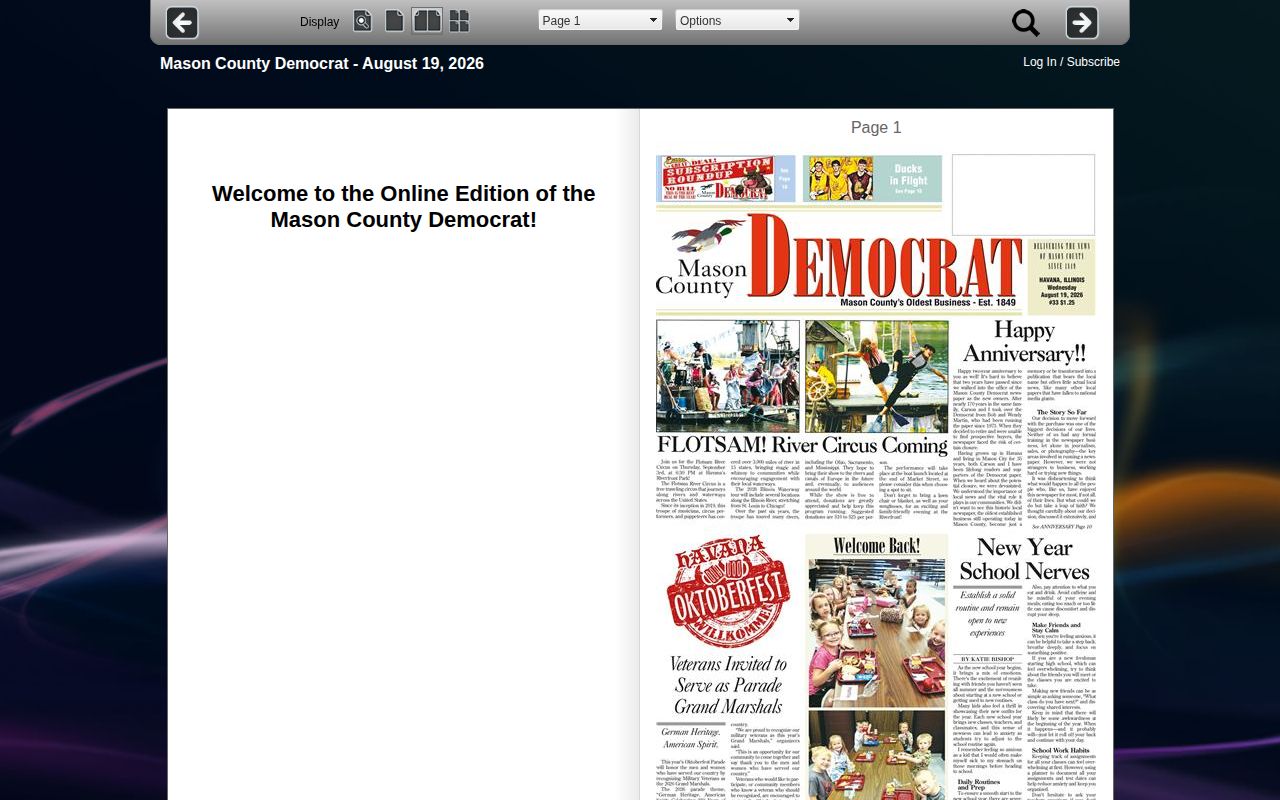Go to the previous page with the left arrow
This screenshot has width=1280, height=800.
click(x=182, y=22)
